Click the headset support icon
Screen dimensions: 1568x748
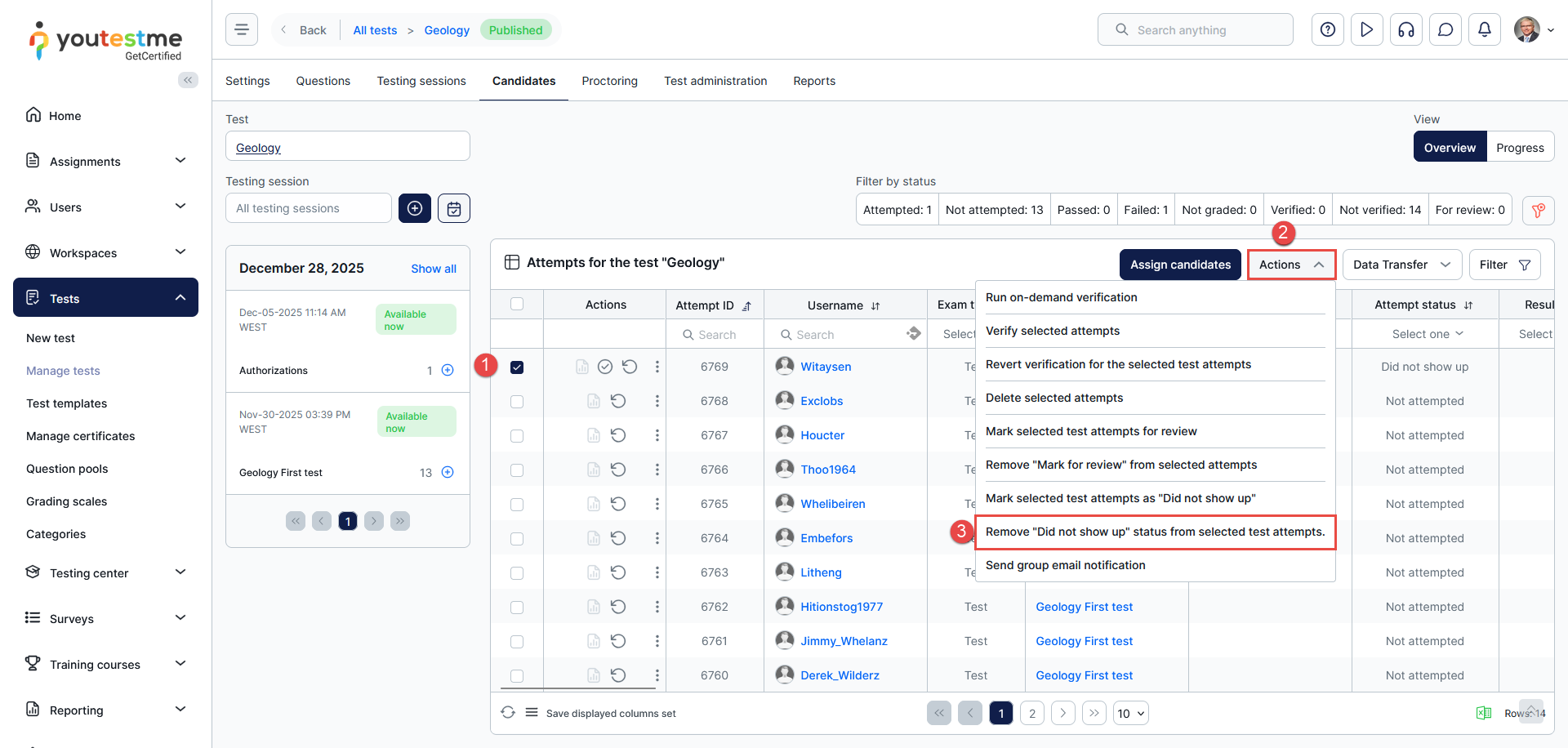click(1405, 30)
